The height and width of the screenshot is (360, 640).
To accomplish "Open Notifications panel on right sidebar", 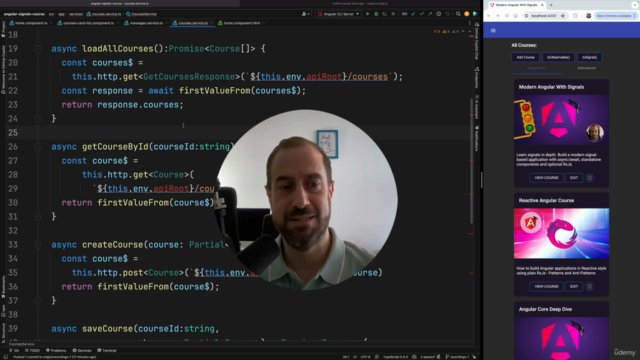I will pyautogui.click(x=477, y=138).
